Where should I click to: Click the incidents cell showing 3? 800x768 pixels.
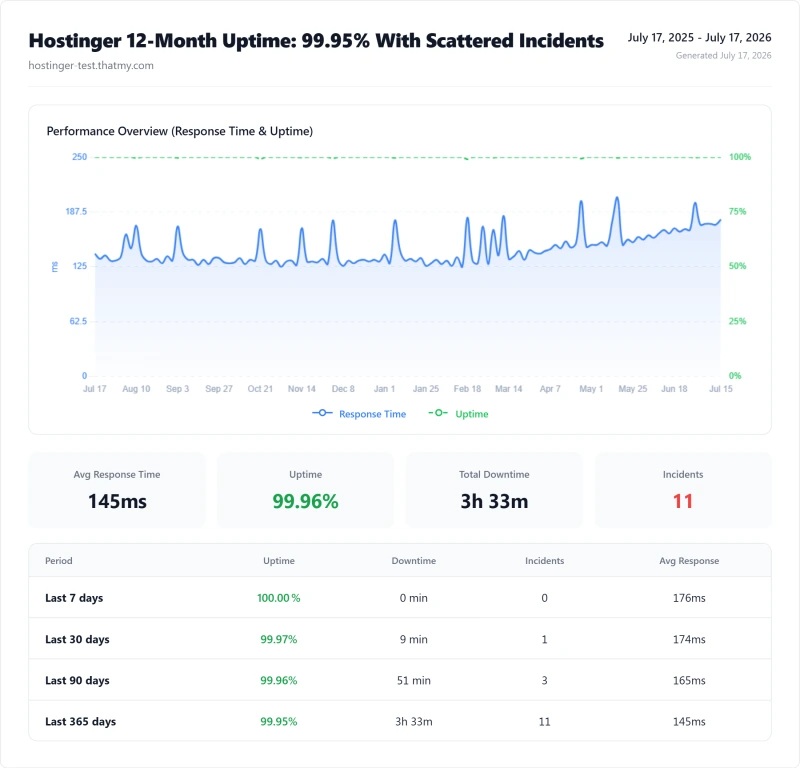click(544, 680)
